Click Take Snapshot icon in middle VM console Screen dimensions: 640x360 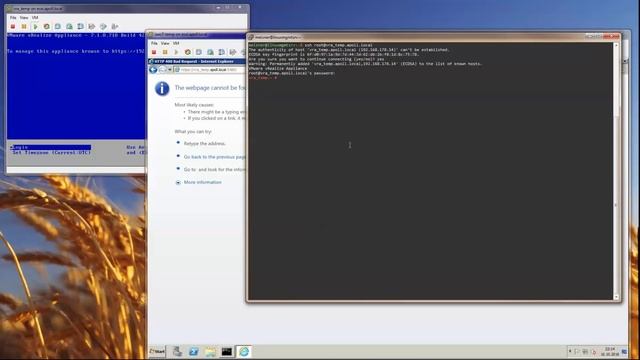click(199, 52)
